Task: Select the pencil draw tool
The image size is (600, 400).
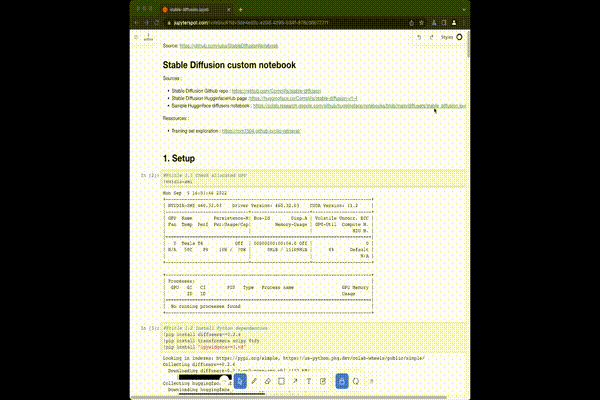Action: [254, 381]
